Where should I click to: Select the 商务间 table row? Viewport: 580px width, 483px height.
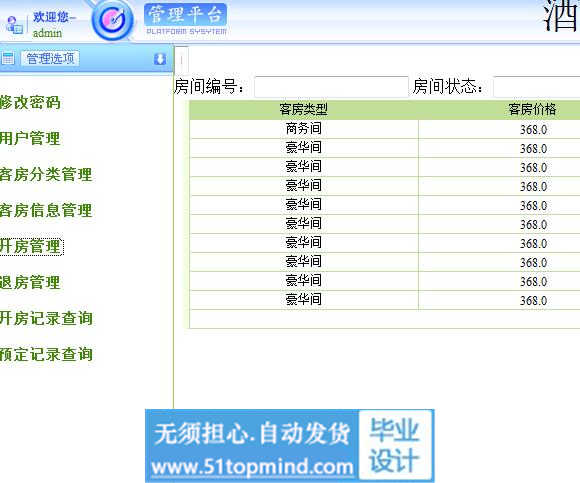pyautogui.click(x=385, y=129)
